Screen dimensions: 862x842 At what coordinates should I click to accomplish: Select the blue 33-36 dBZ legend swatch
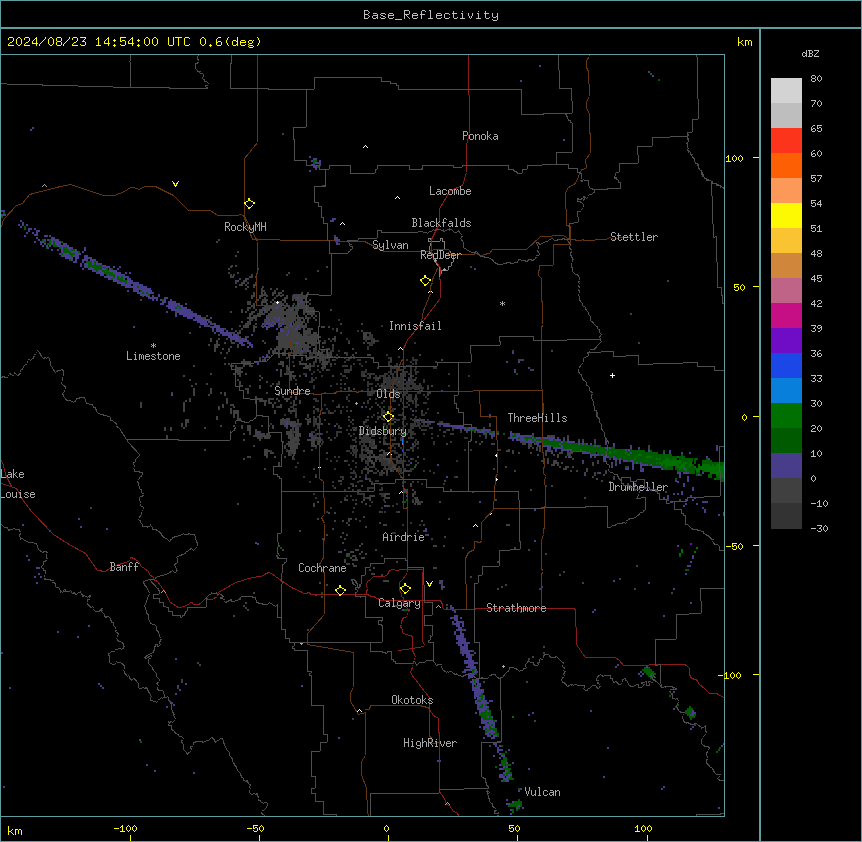pos(786,366)
